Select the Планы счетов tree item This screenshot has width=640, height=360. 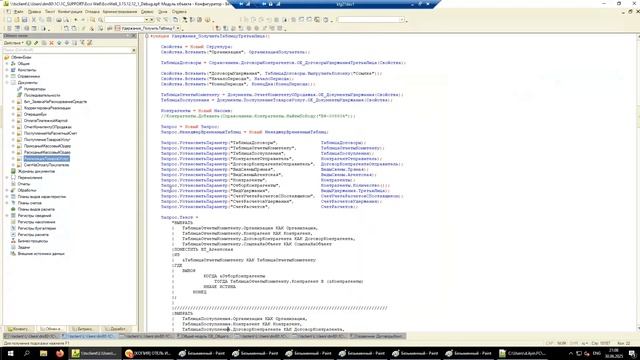click(x=29, y=203)
